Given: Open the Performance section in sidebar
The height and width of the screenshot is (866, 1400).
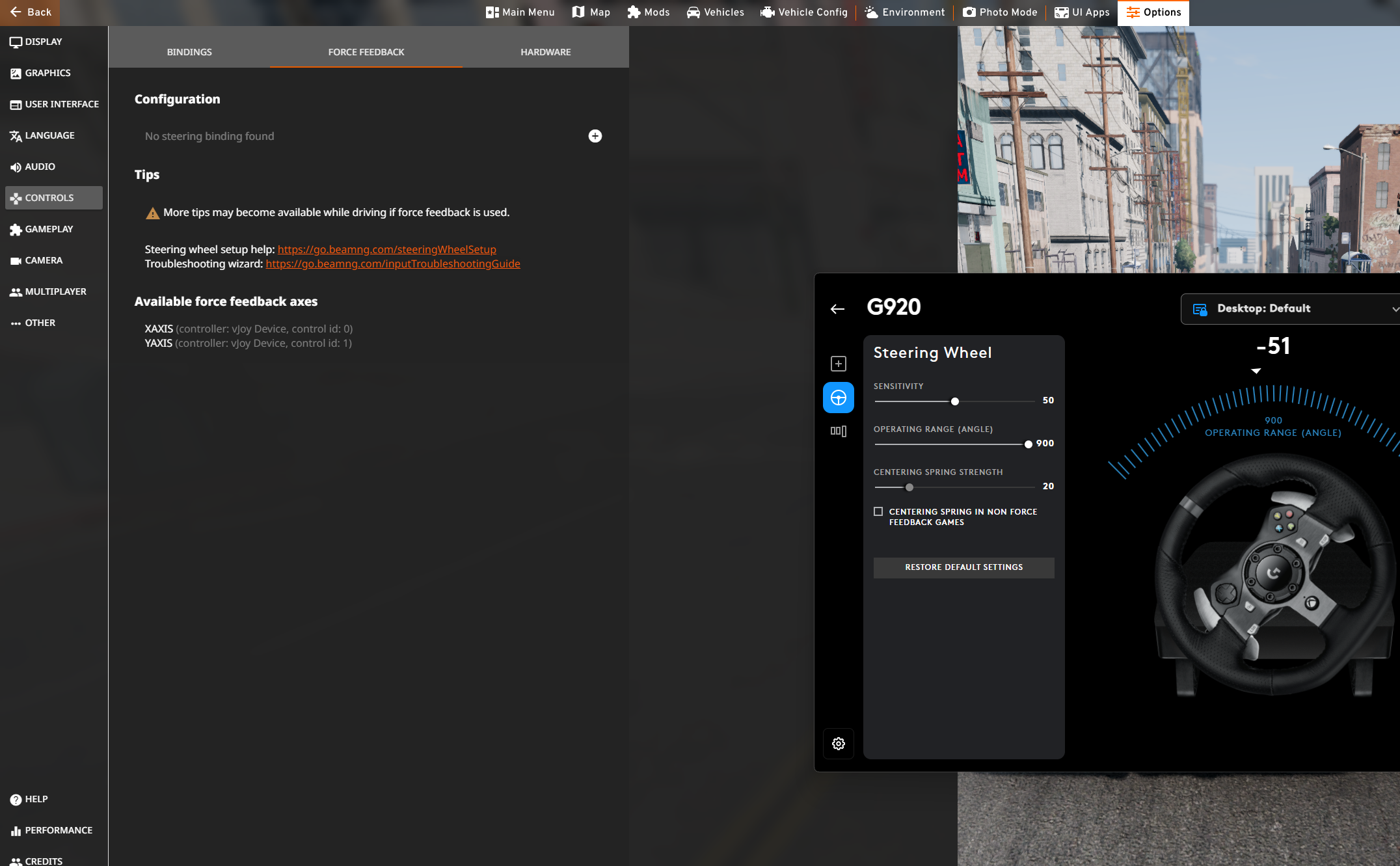Looking at the screenshot, I should pos(58,830).
